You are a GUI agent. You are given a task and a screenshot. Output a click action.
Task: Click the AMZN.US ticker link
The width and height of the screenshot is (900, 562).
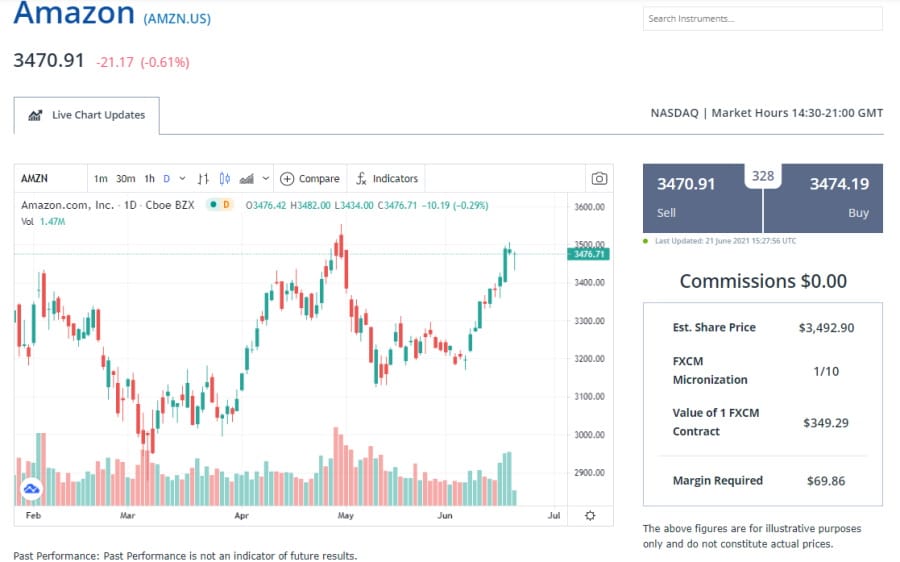pos(177,19)
